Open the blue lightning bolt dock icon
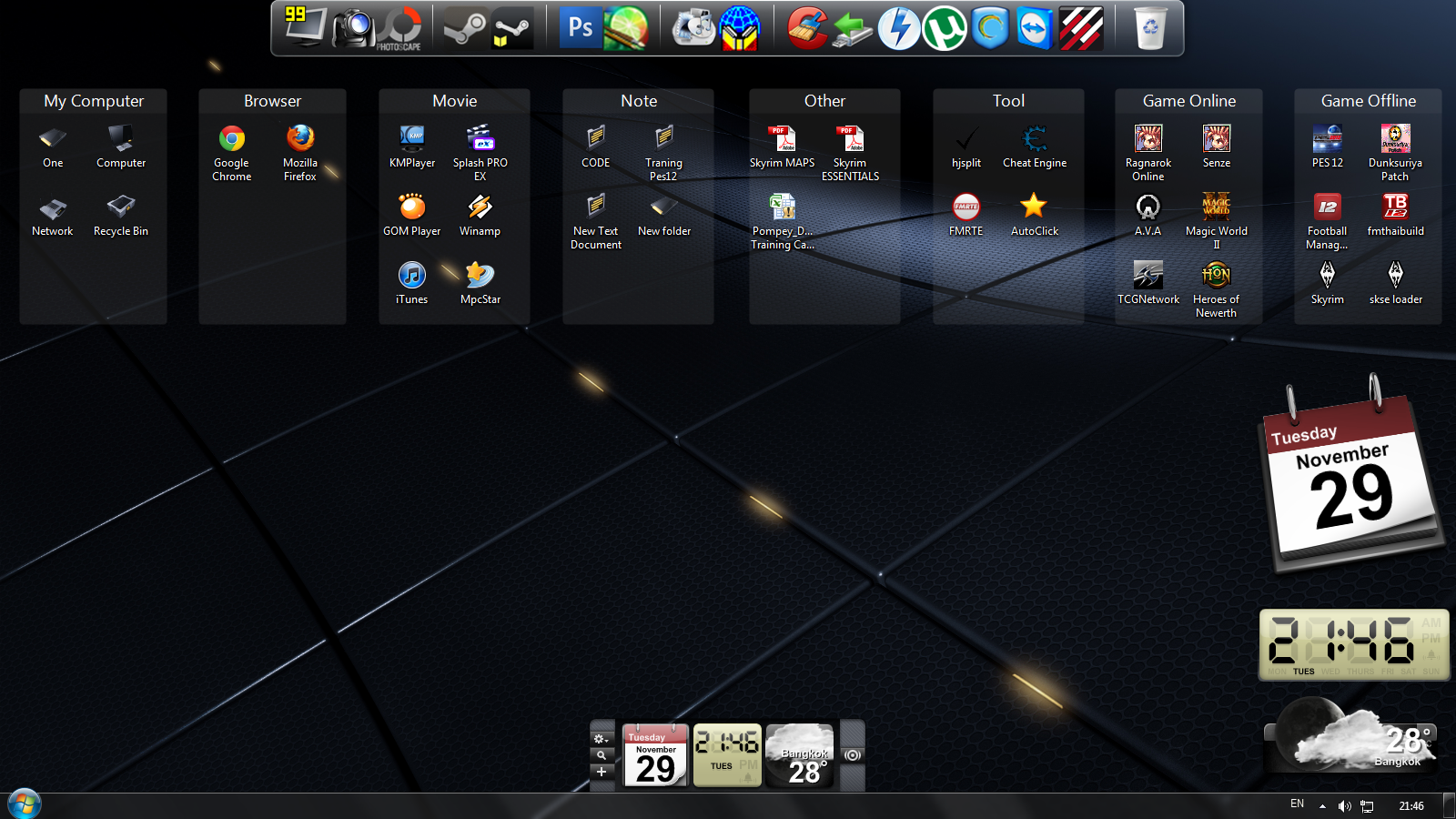 898,28
